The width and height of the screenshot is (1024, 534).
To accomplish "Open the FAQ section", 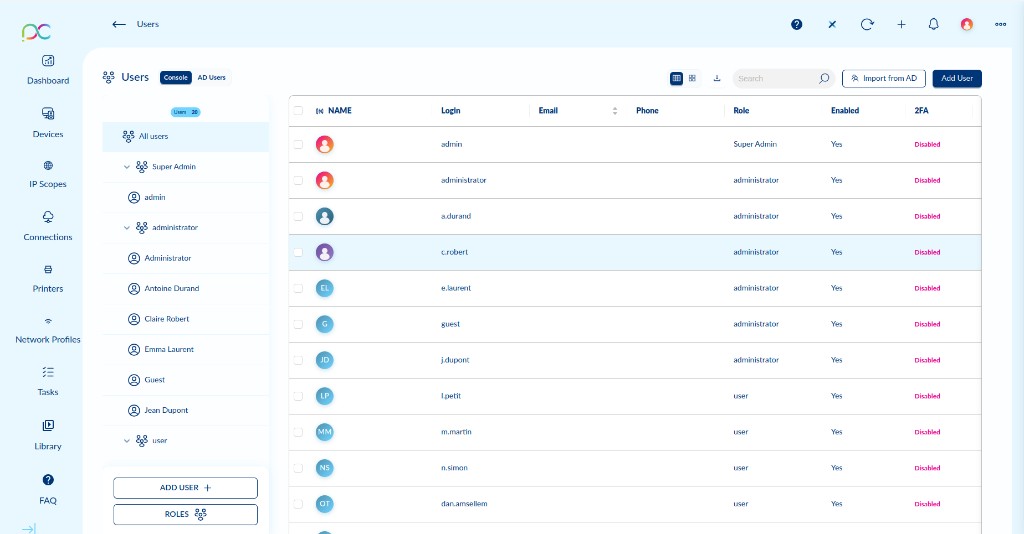I will (x=48, y=490).
